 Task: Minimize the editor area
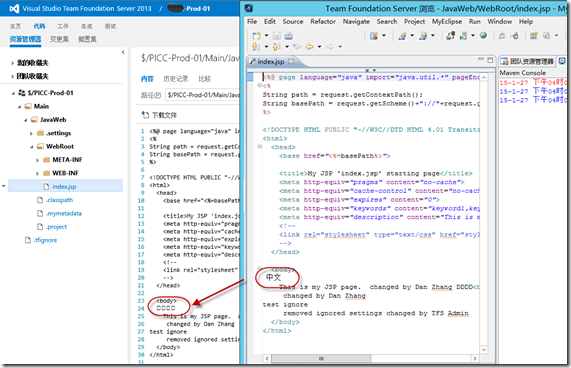[481, 59]
